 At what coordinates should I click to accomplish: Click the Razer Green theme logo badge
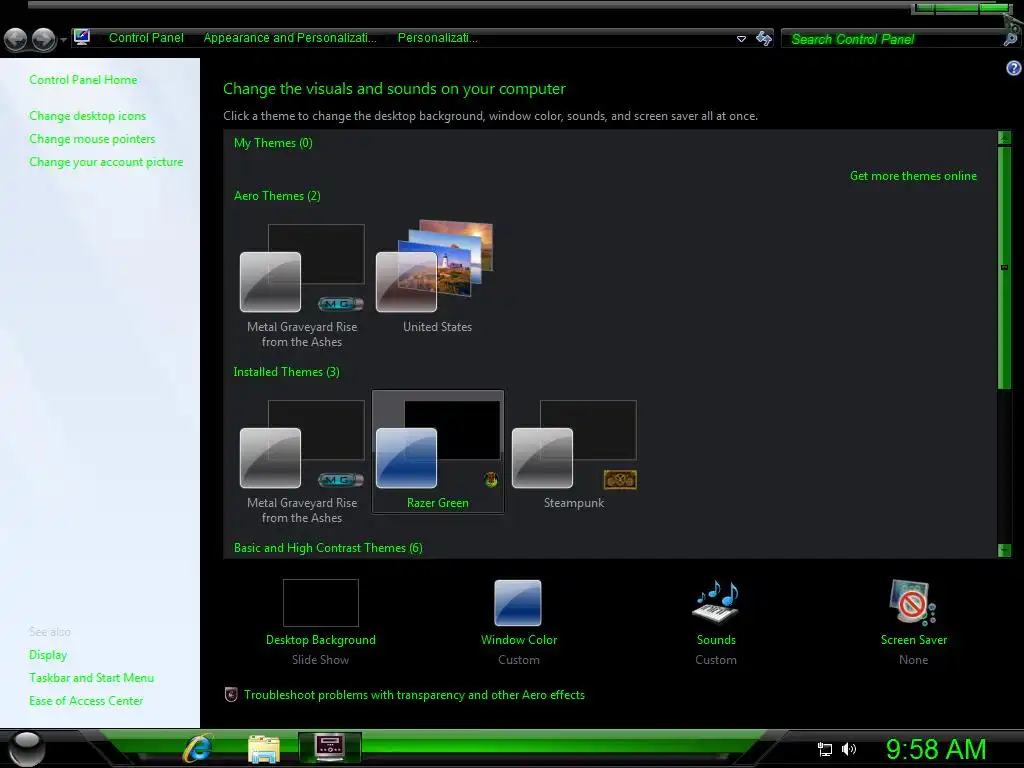(491, 480)
